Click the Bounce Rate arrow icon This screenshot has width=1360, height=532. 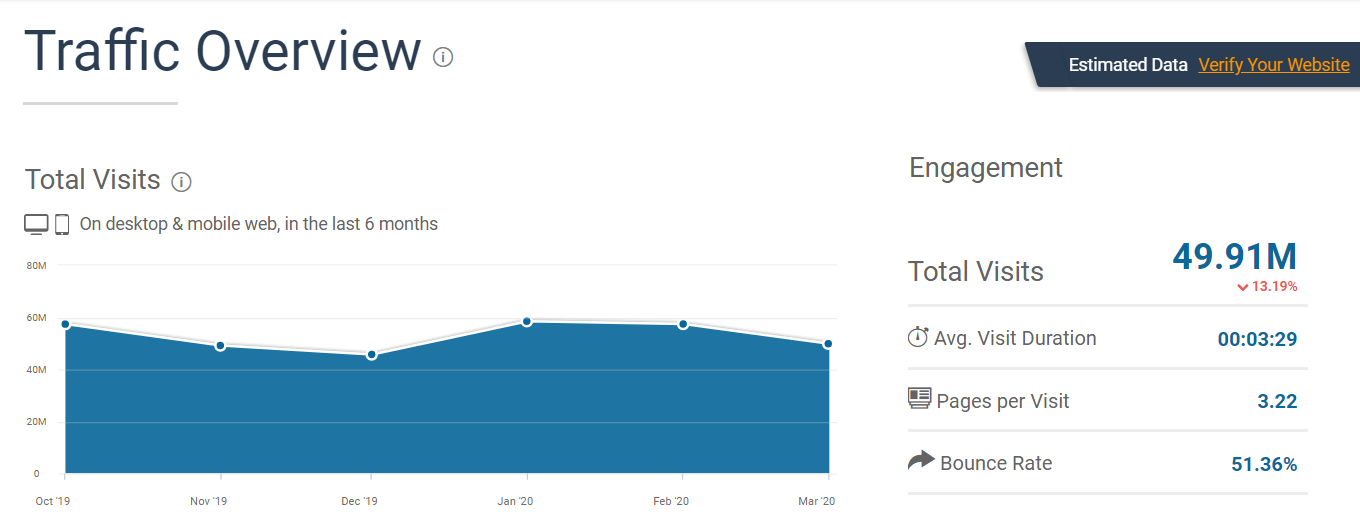(920, 461)
